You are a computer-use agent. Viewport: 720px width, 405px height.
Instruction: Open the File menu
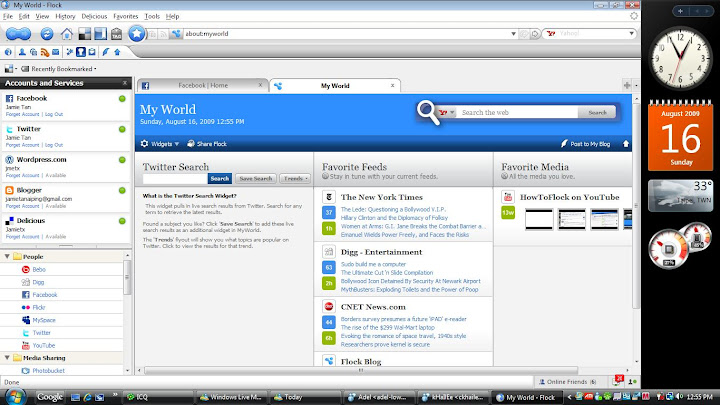click(x=8, y=17)
